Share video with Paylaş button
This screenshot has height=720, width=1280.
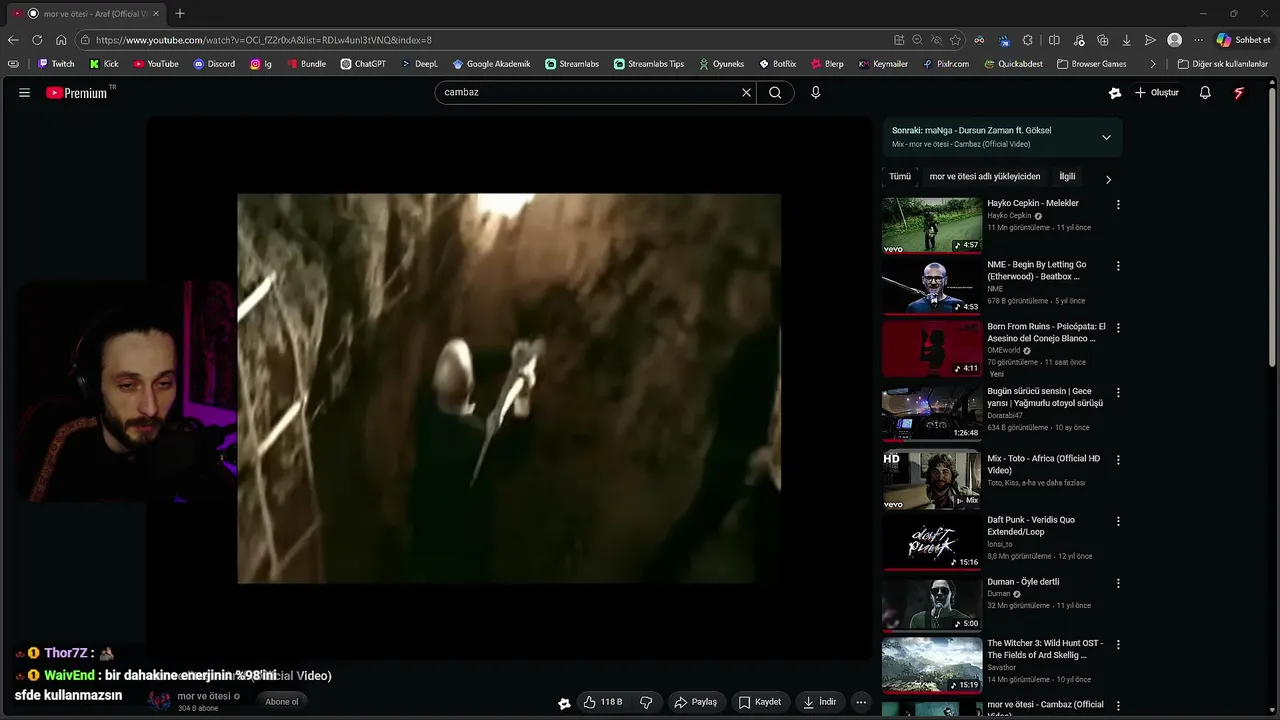(x=695, y=702)
